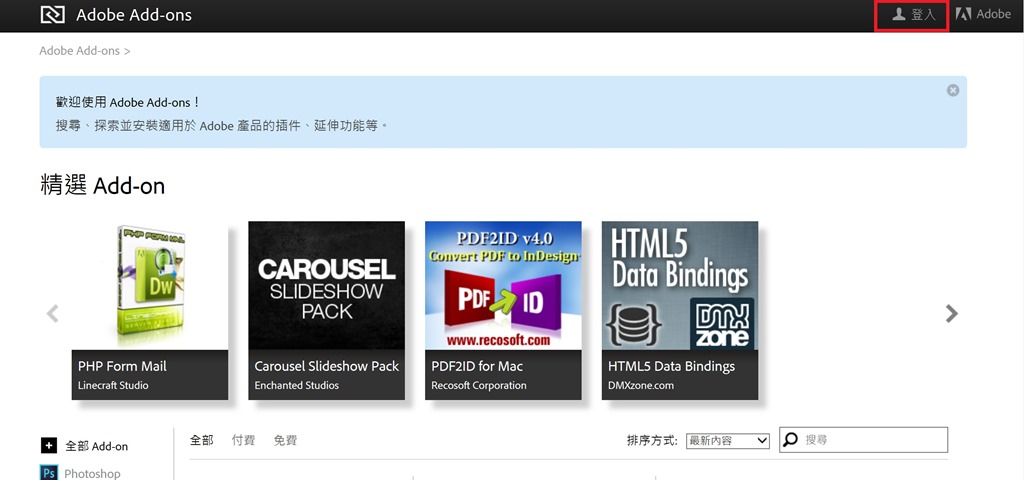Switch to the 全部 filter tab

pyautogui.click(x=202, y=441)
